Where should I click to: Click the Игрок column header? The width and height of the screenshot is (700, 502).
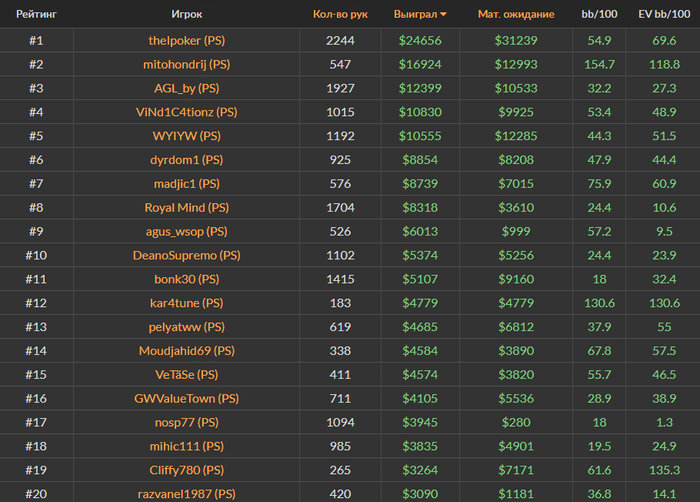tap(186, 15)
